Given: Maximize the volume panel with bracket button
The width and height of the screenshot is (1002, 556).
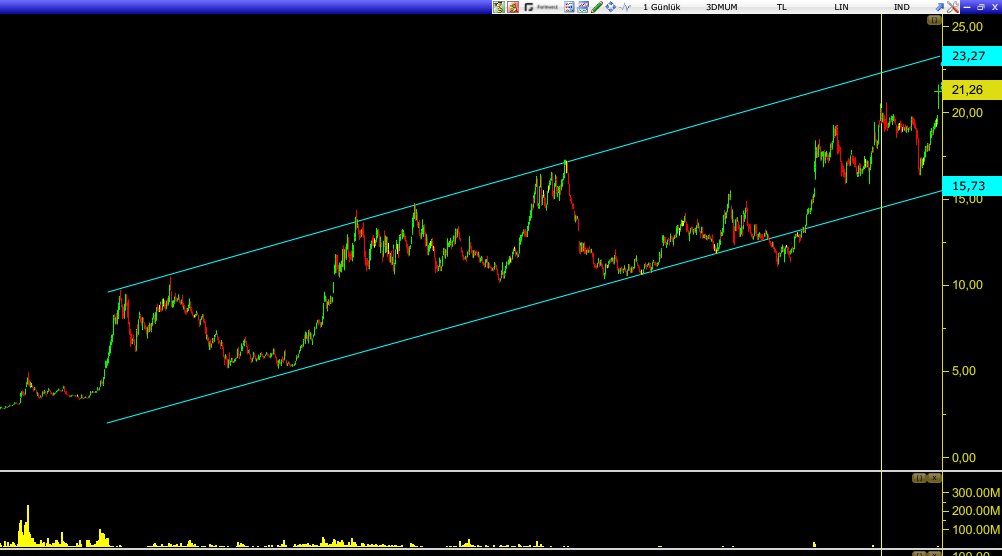Looking at the screenshot, I should coord(919,478).
